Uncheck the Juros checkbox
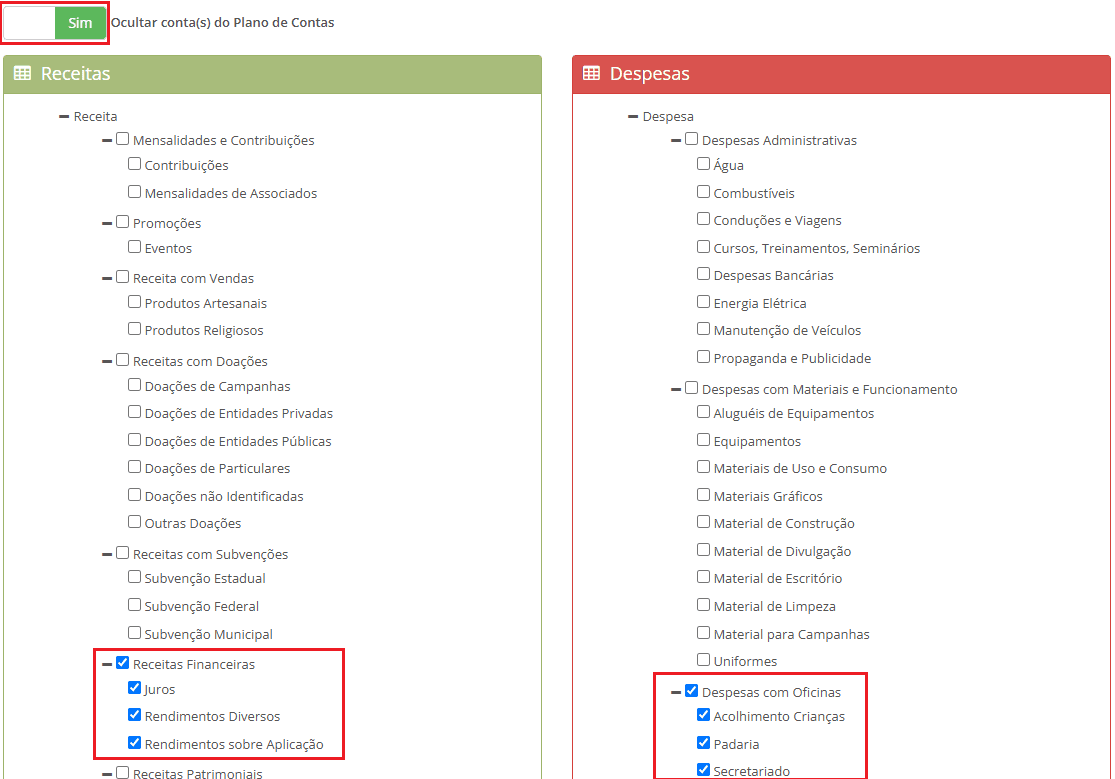 tap(134, 688)
